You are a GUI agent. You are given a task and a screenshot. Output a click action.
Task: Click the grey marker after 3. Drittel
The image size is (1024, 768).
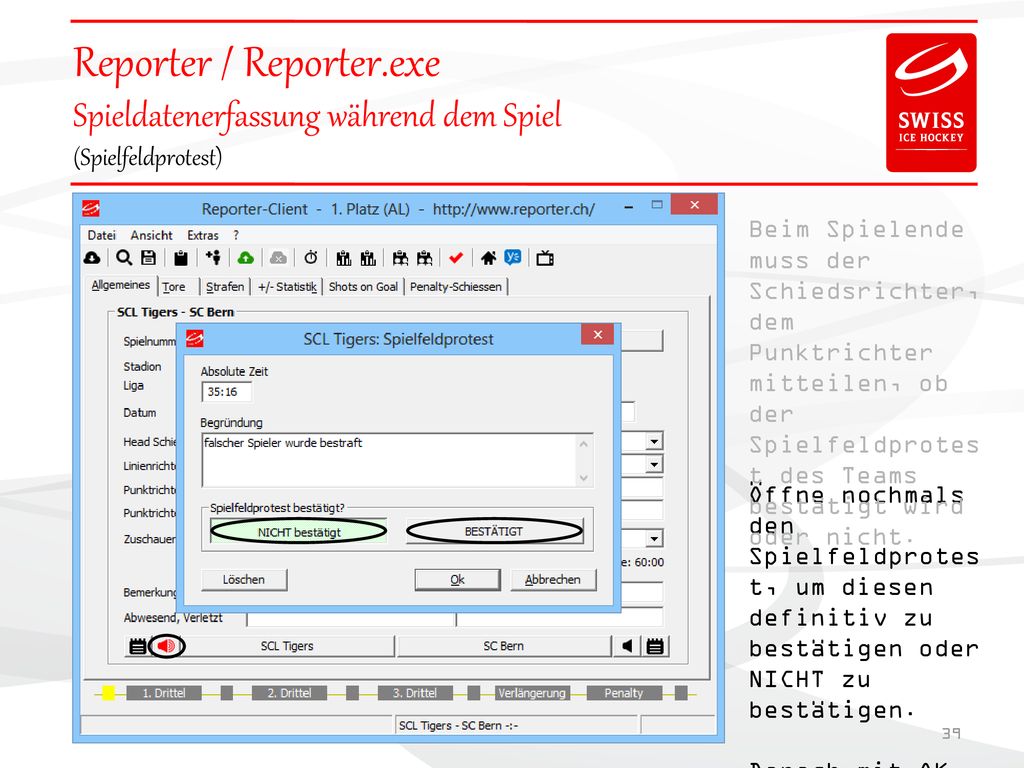474,693
